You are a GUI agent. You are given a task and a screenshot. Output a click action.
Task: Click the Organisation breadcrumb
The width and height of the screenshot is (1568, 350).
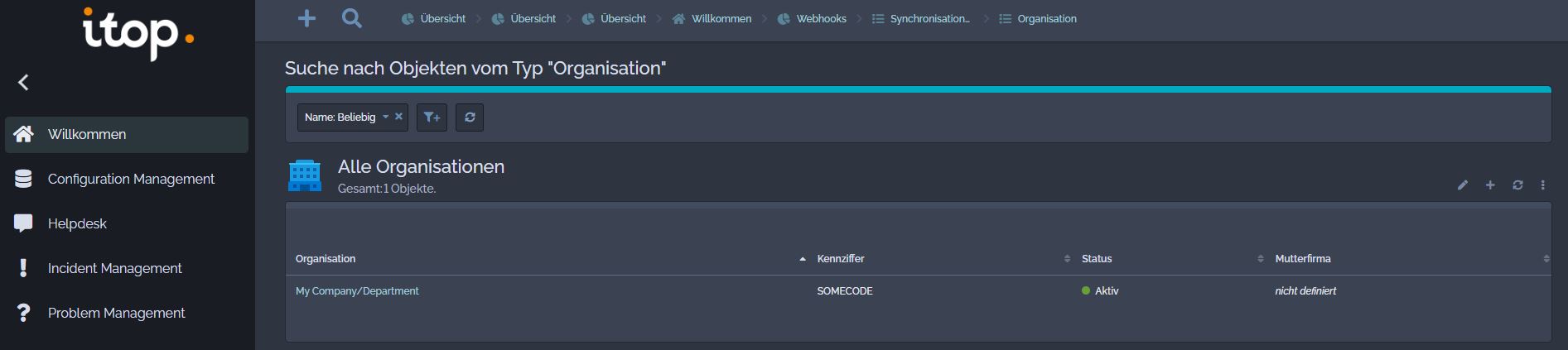[x=1038, y=18]
